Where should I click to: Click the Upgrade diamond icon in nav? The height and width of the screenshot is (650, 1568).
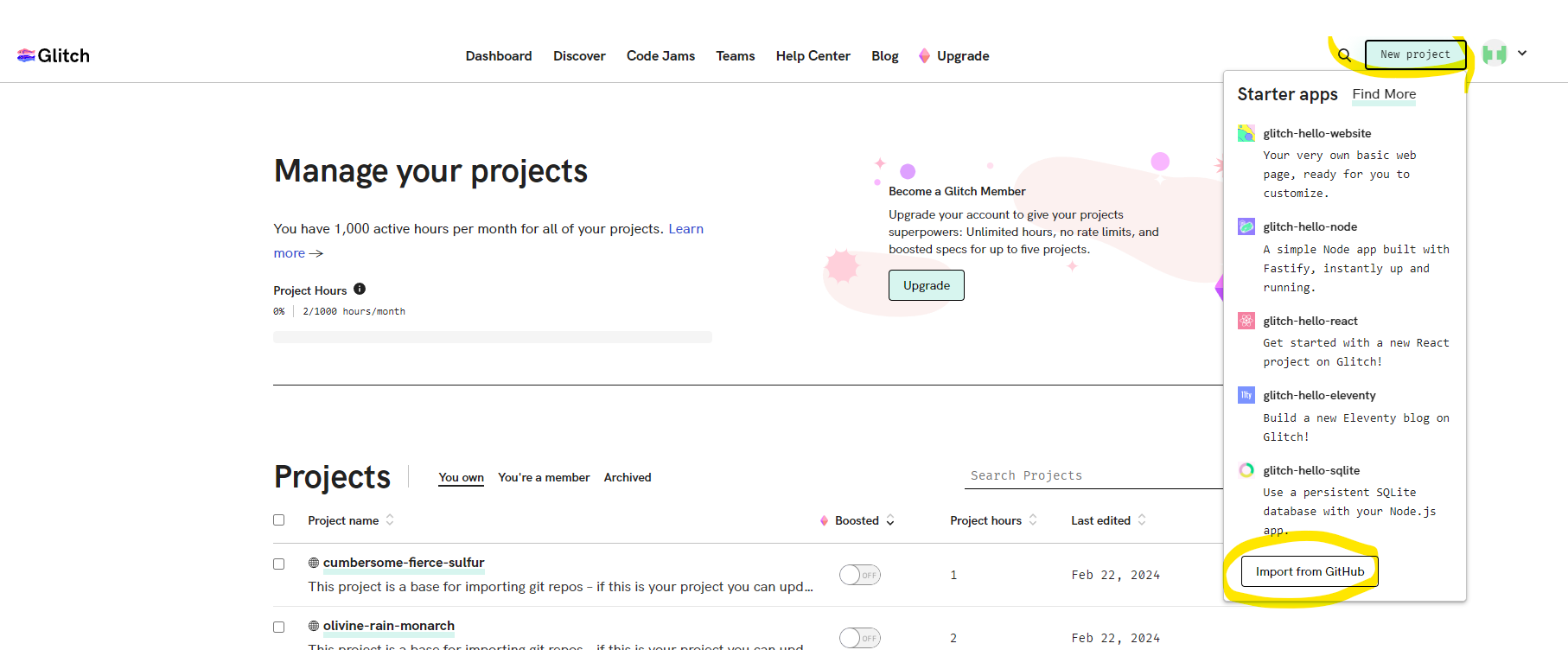(924, 56)
